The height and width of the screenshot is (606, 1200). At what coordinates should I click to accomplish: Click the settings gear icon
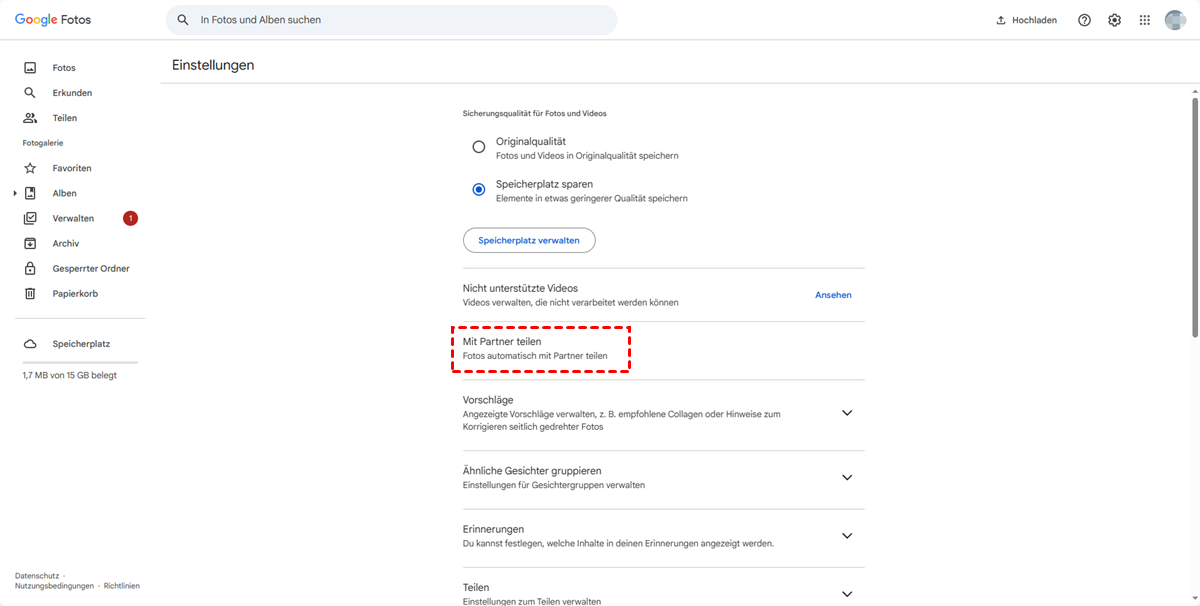1114,20
